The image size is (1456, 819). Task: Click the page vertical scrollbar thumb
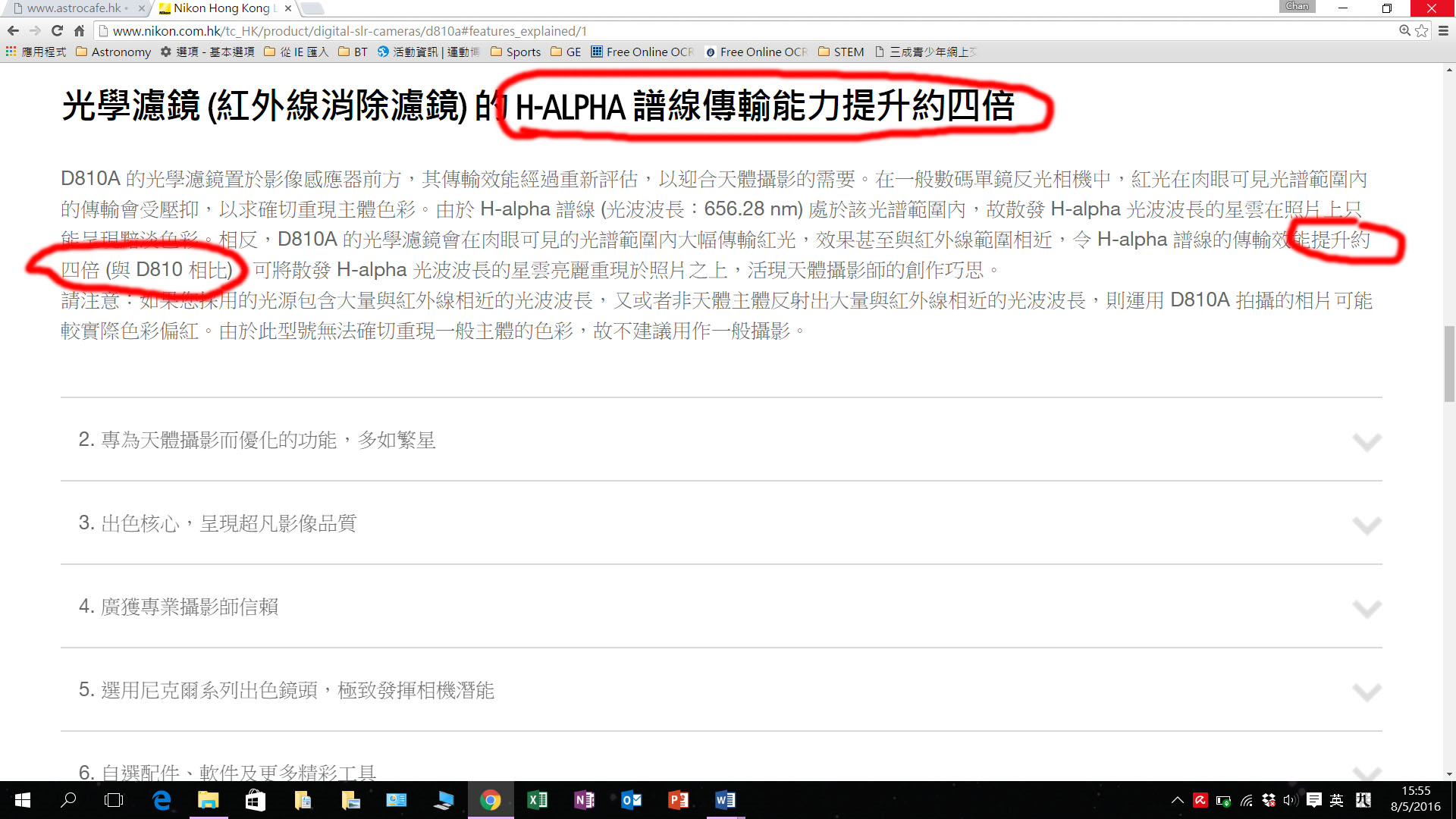click(1449, 364)
